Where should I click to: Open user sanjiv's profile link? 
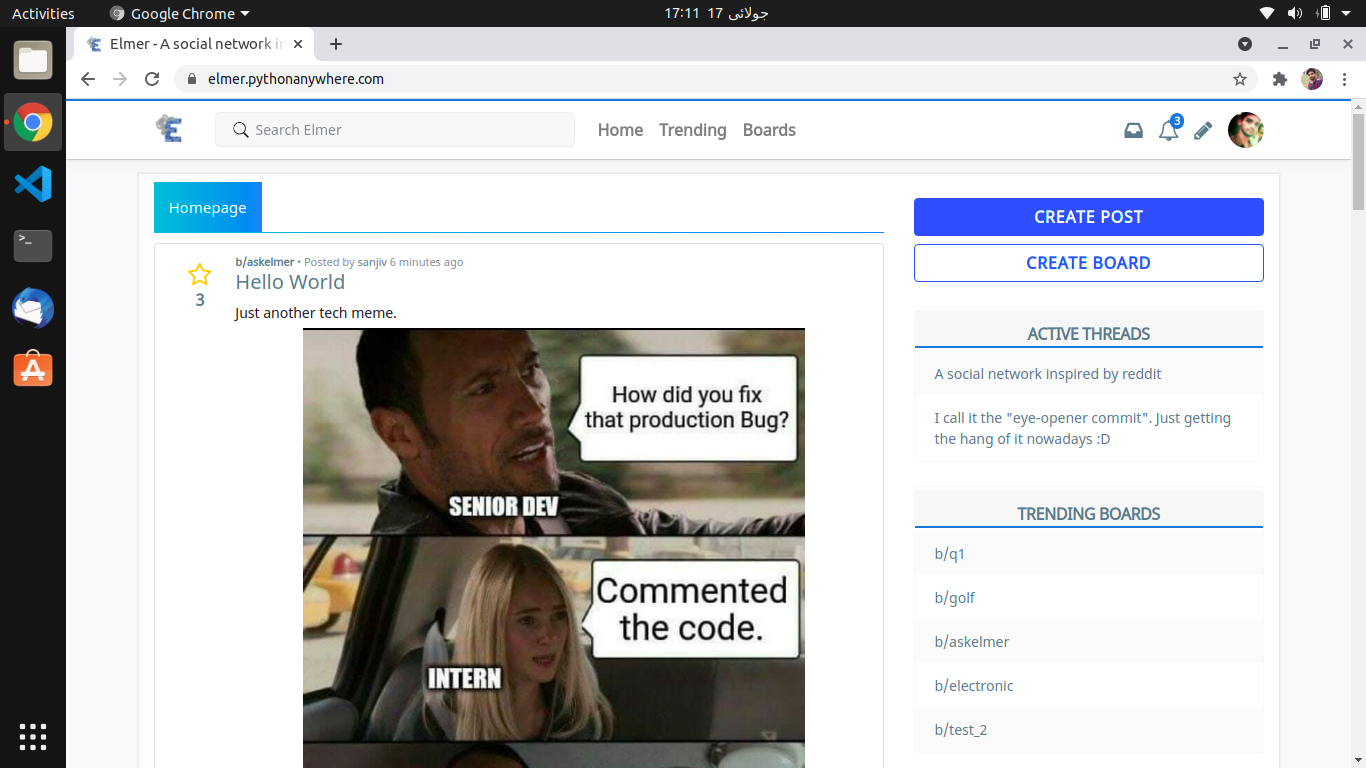click(372, 262)
